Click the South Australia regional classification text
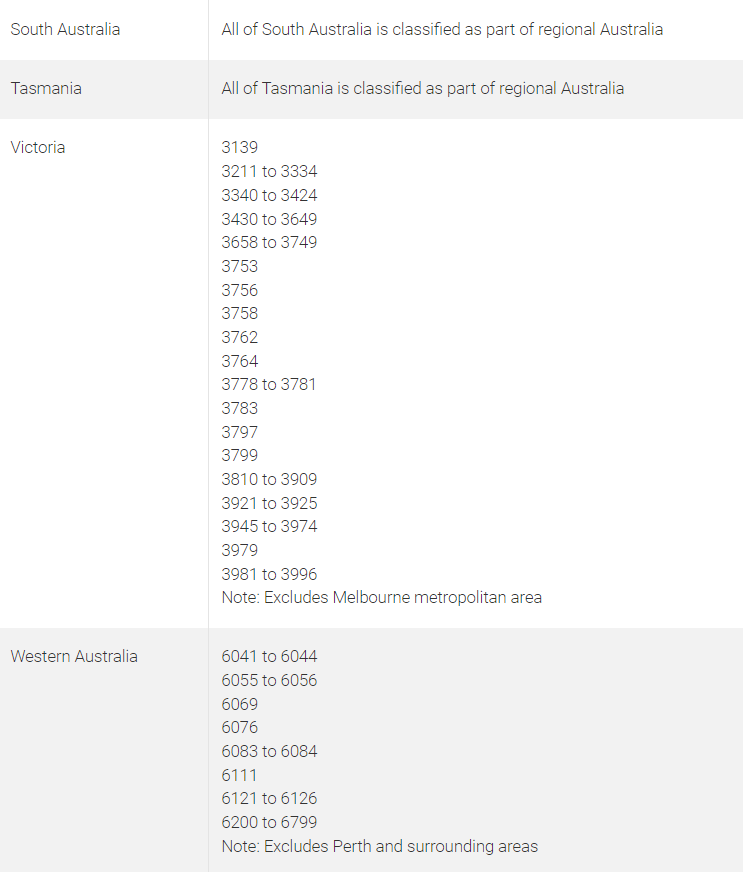 [442, 29]
